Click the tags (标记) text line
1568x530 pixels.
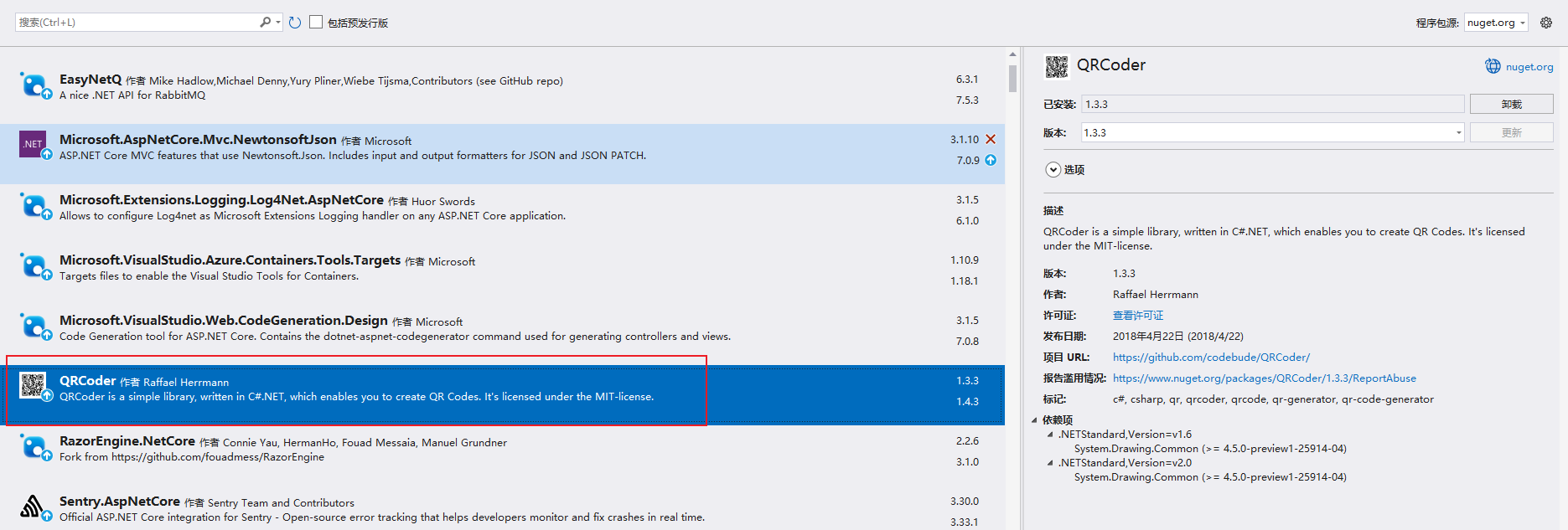coord(1273,399)
